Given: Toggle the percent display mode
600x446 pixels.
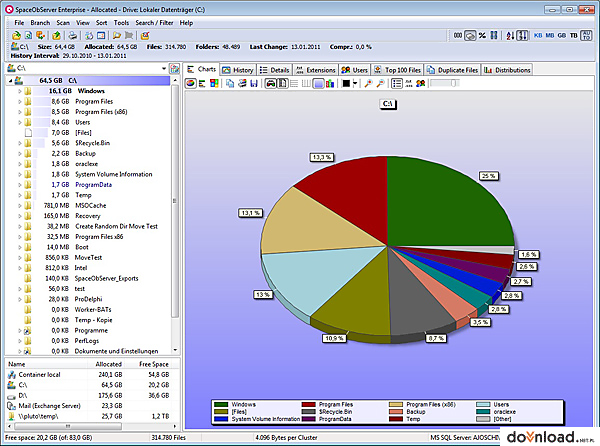Looking at the screenshot, I should coord(482,36).
